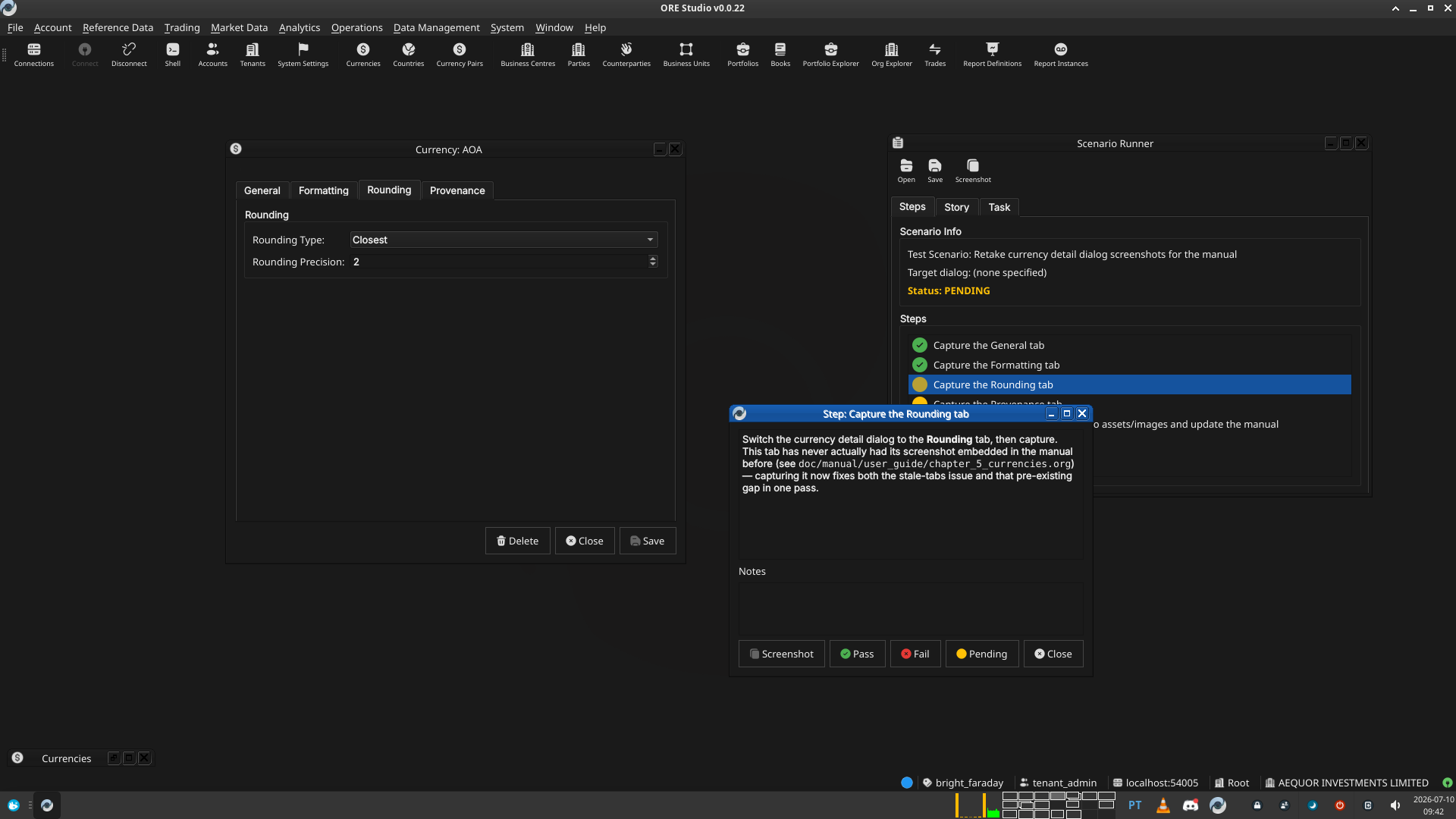Open the Trades toolbar icon

tap(935, 55)
